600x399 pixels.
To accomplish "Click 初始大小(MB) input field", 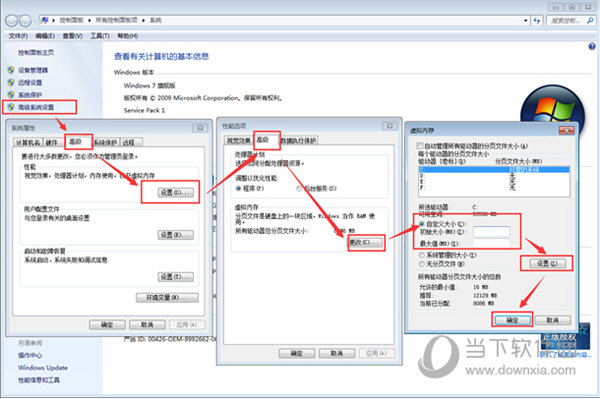I will pos(491,232).
